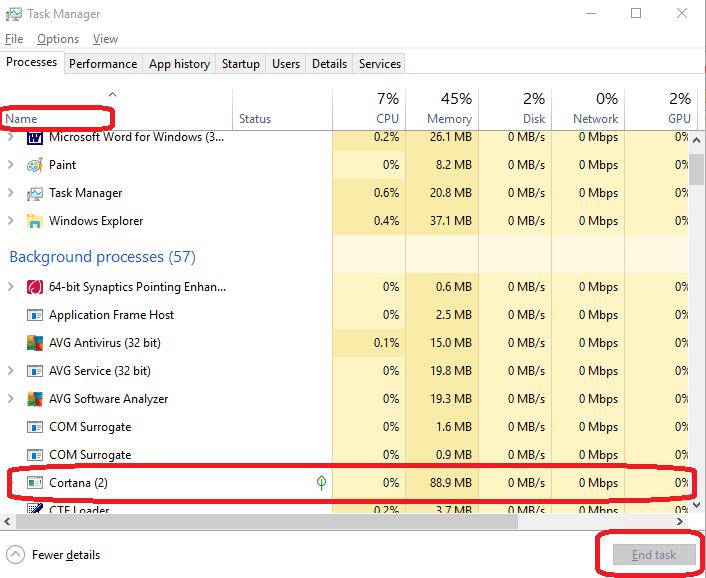Screen dimensions: 706x578
Task: Select the AVG Antivirus (32 bit) name
Action: [x=105, y=343]
